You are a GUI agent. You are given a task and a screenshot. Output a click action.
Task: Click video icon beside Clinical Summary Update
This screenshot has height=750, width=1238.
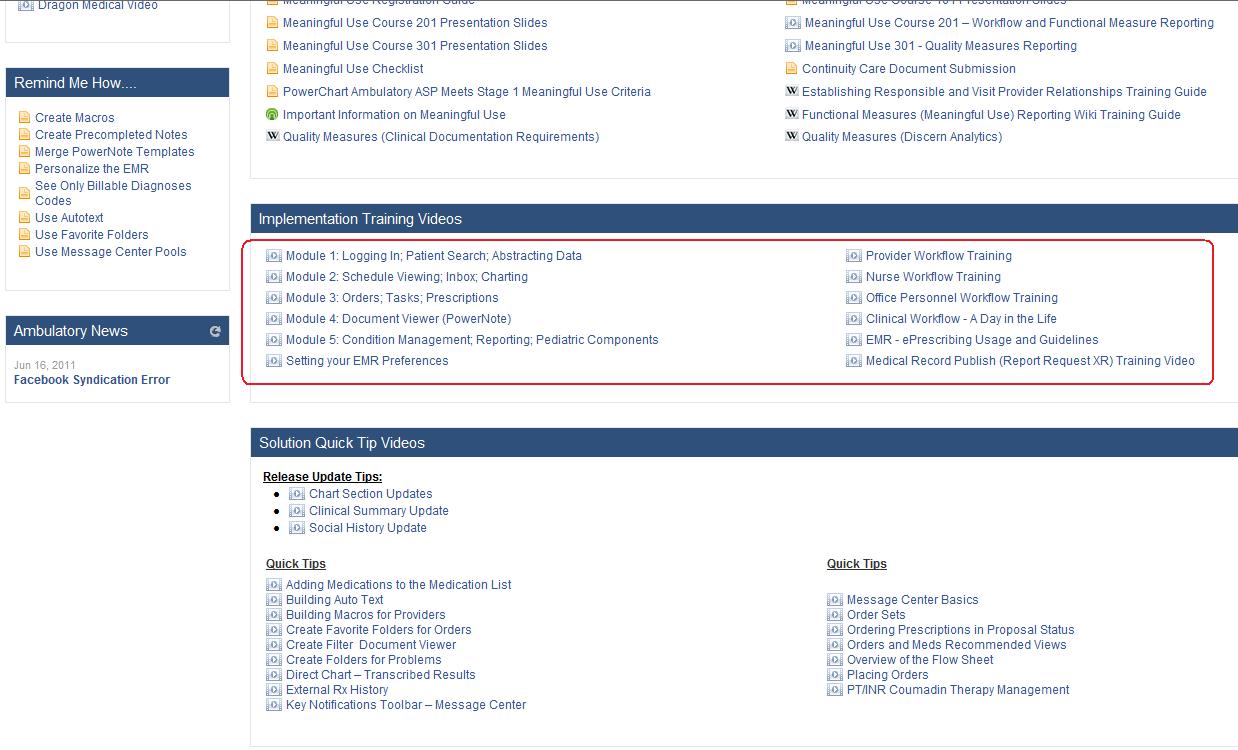(x=297, y=511)
